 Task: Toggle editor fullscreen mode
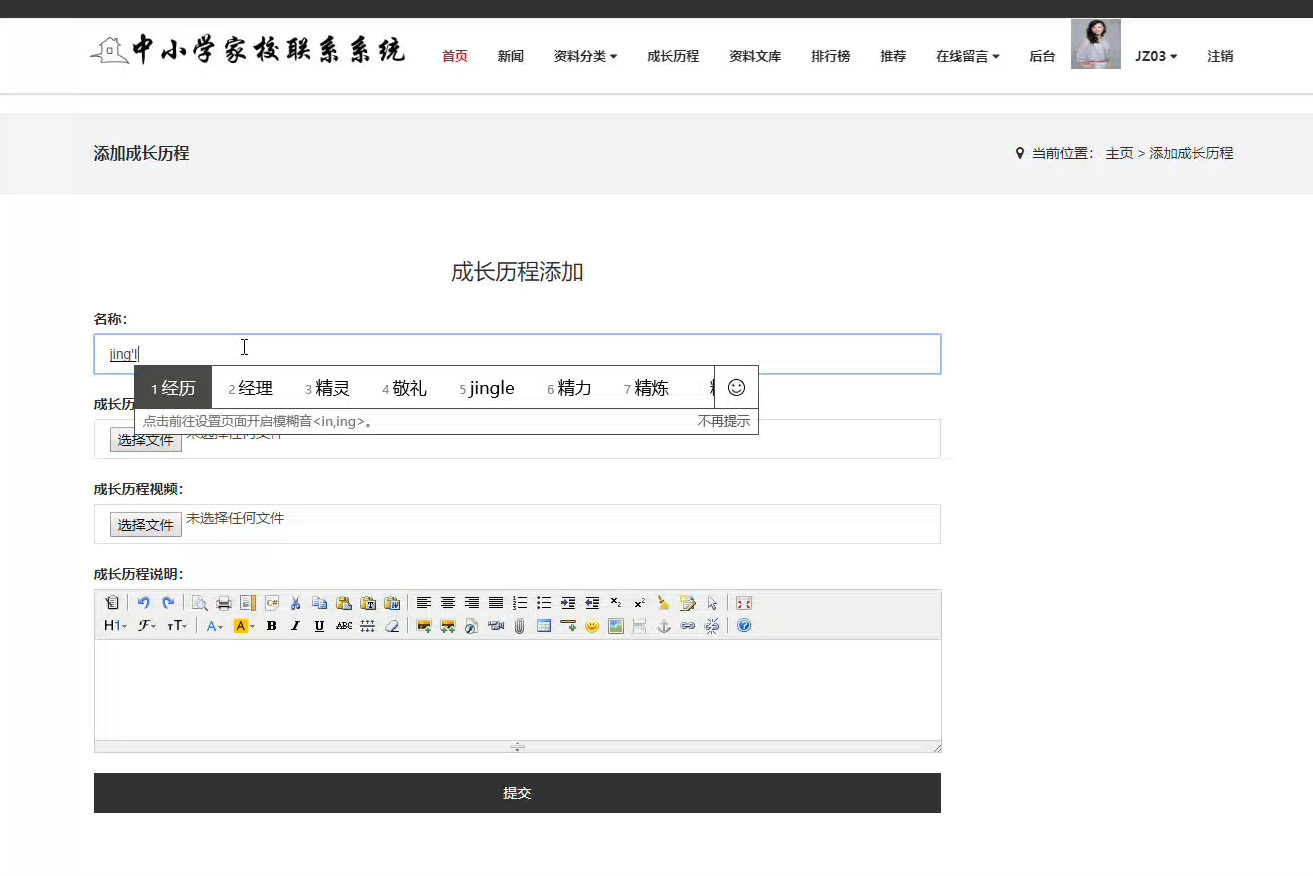pyautogui.click(x=743, y=603)
